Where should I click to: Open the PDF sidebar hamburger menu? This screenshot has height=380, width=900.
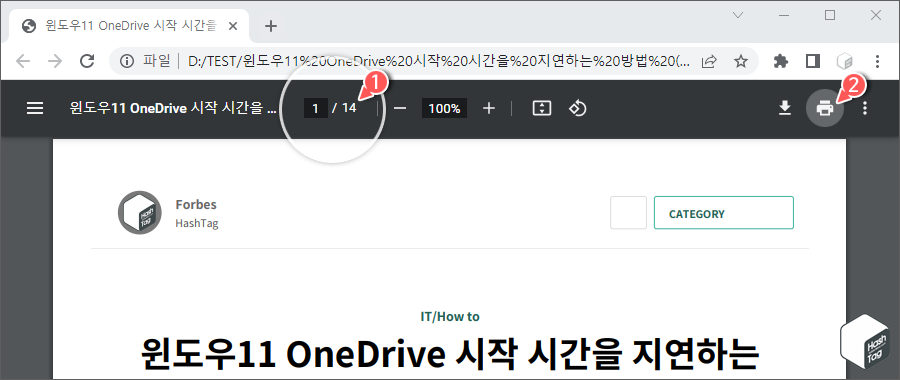(35, 108)
